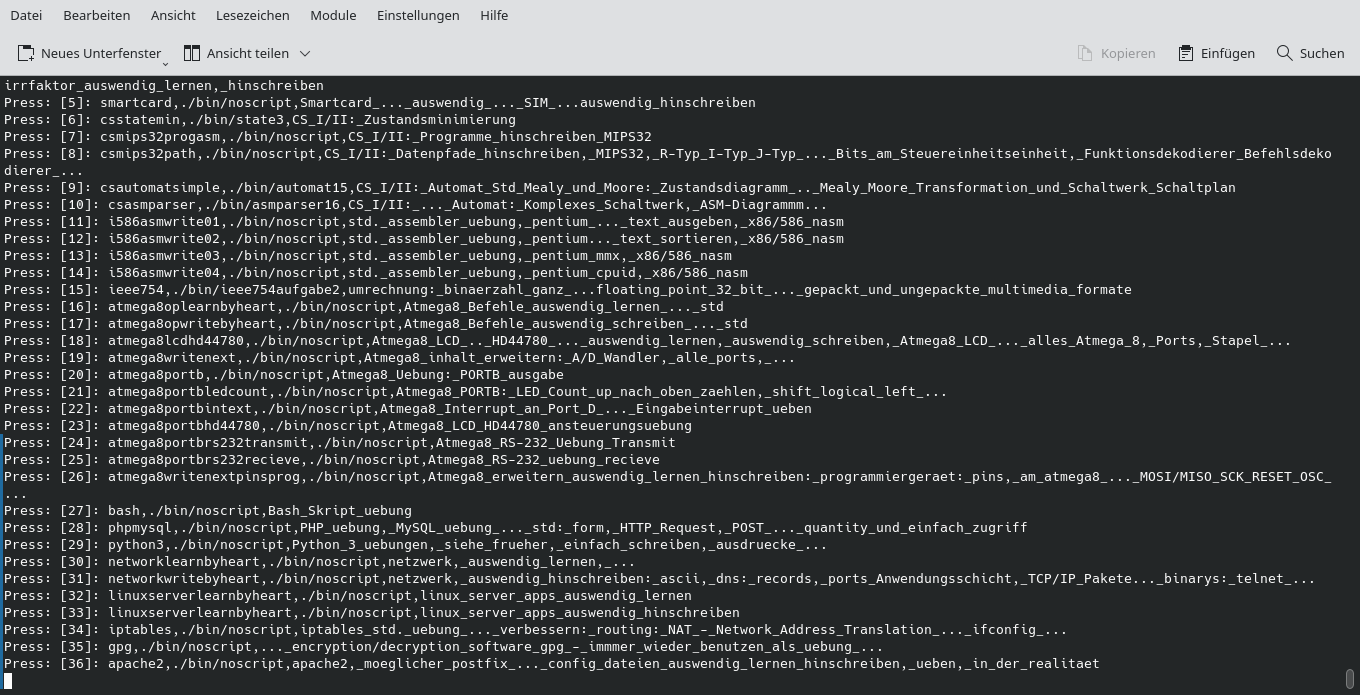This screenshot has height=695, width=1360.
Task: Open the Hilfe menu
Action: coord(494,15)
